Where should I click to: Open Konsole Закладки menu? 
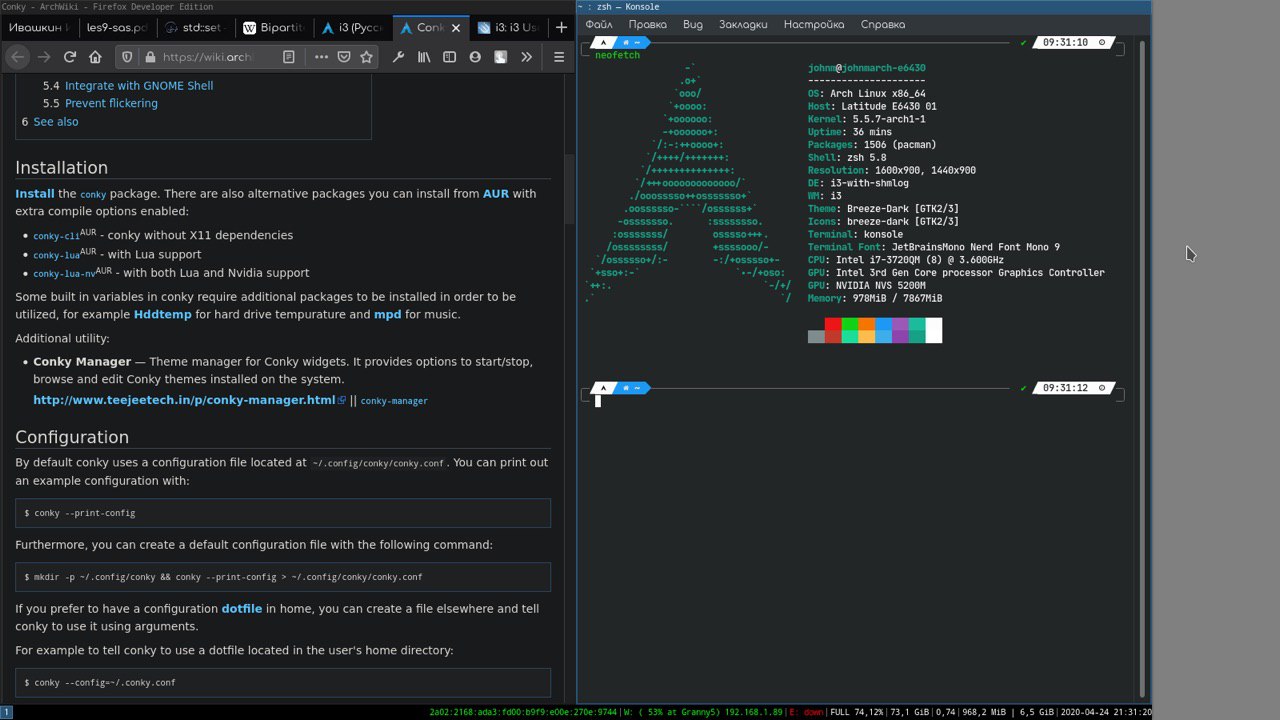[x=743, y=24]
